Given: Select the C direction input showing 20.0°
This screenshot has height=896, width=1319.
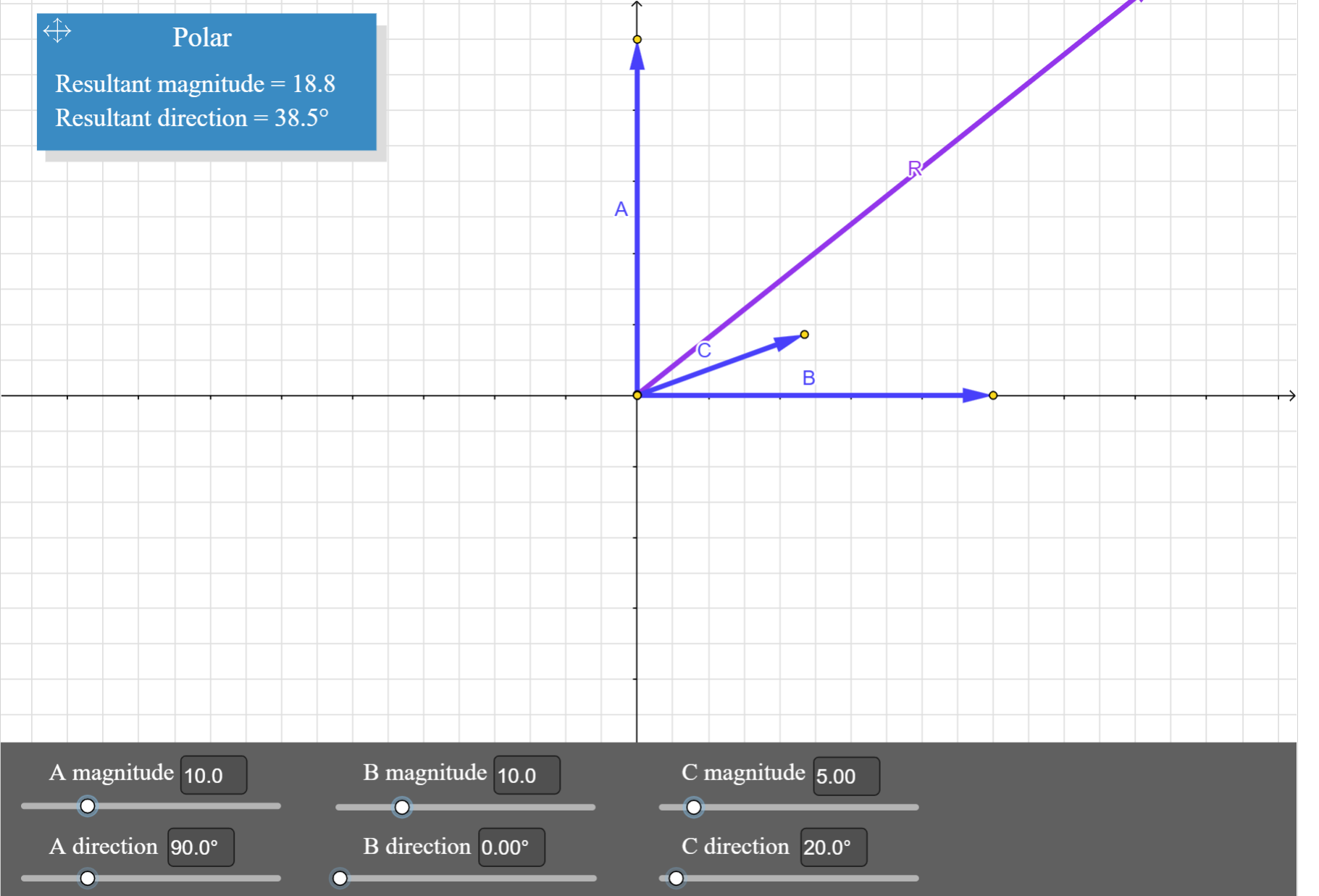Looking at the screenshot, I should [833, 847].
